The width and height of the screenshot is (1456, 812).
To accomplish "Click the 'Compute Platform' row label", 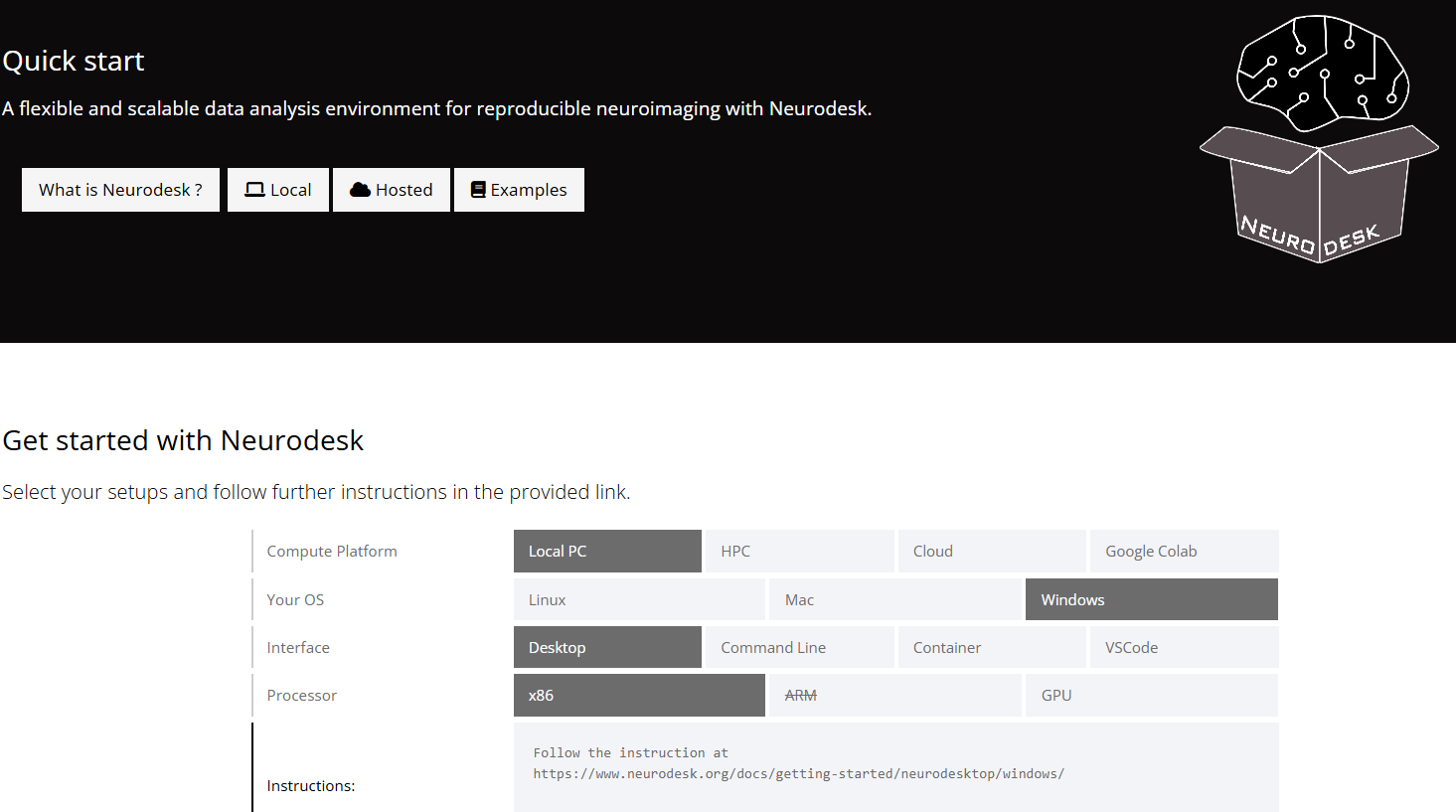I will (x=332, y=551).
